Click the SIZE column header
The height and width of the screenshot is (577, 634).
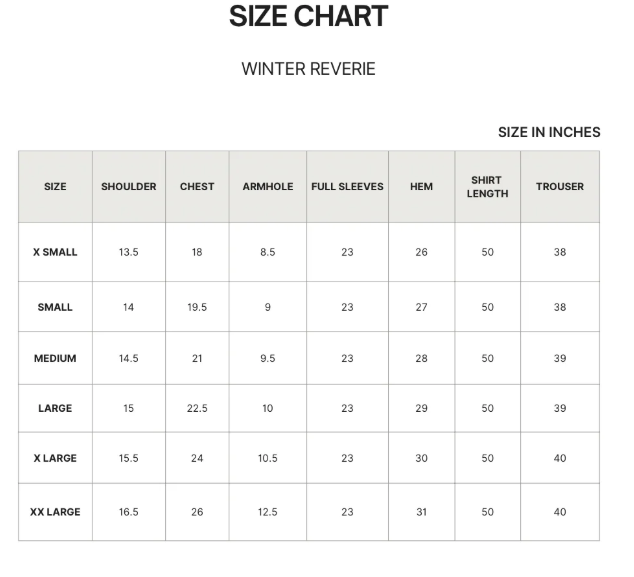(55, 187)
